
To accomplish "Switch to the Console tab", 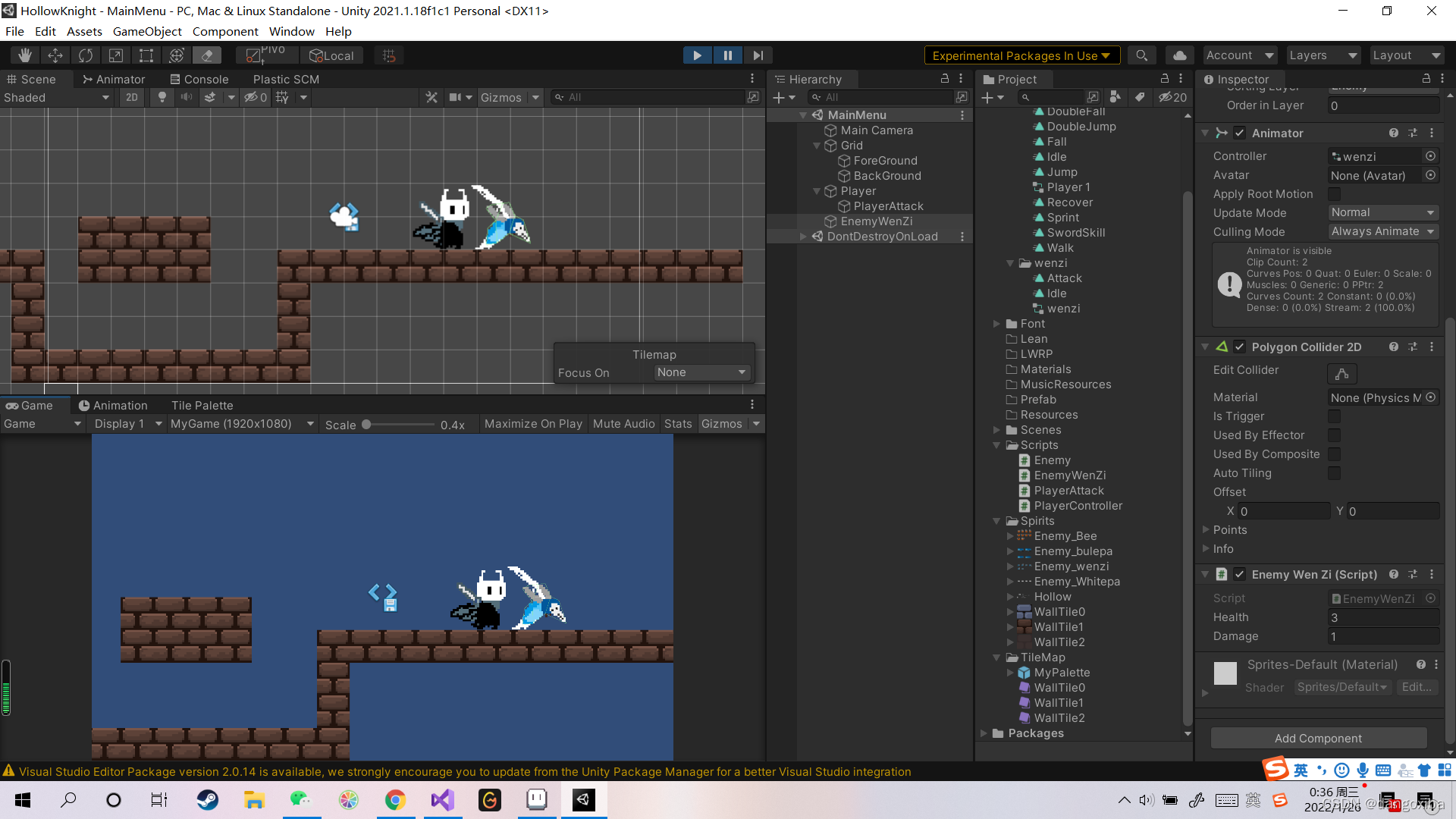I will coord(199,79).
